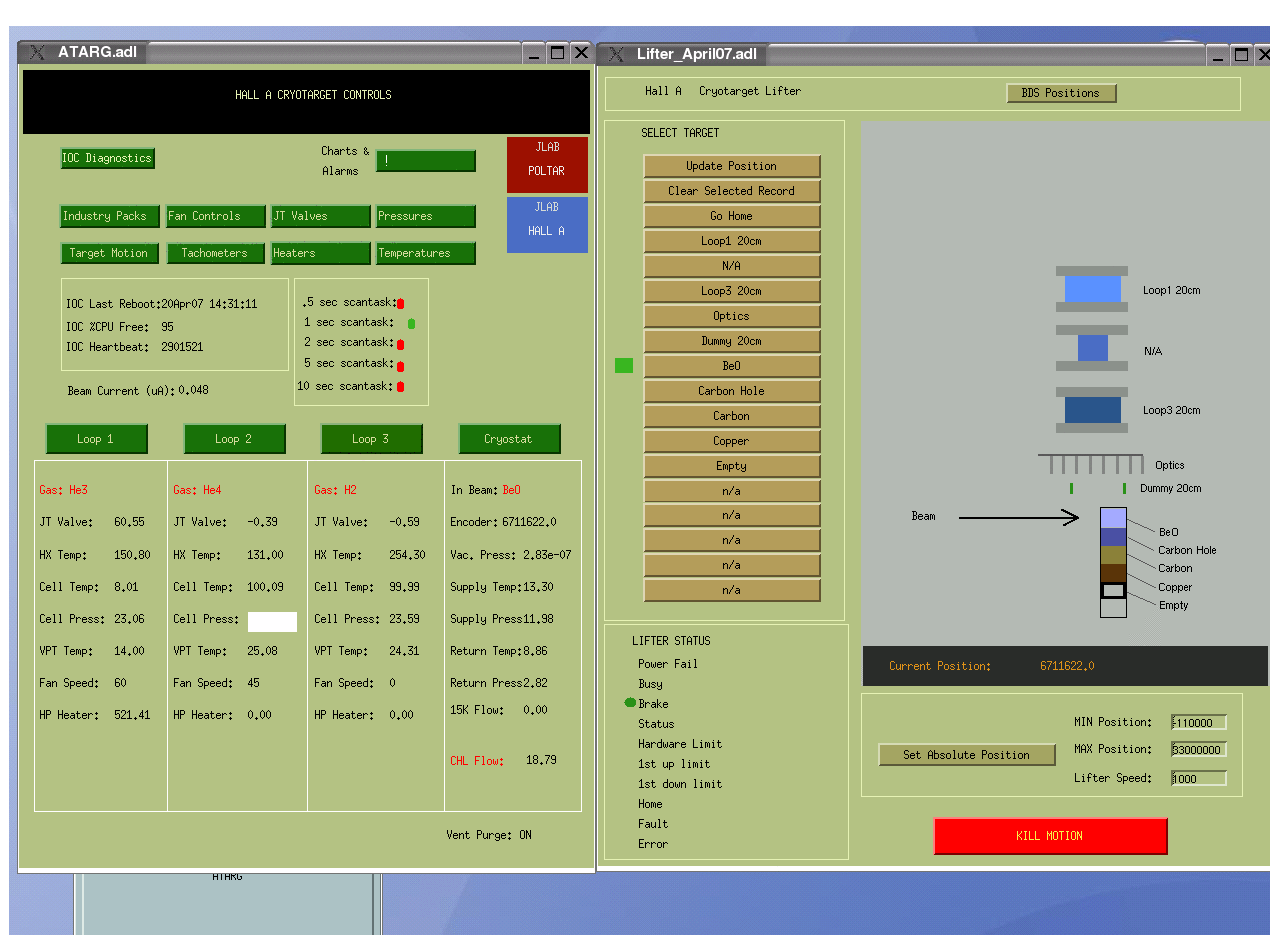Select the Carbon Hole target
This screenshot has width=1270, height=935.
pyautogui.click(x=732, y=391)
